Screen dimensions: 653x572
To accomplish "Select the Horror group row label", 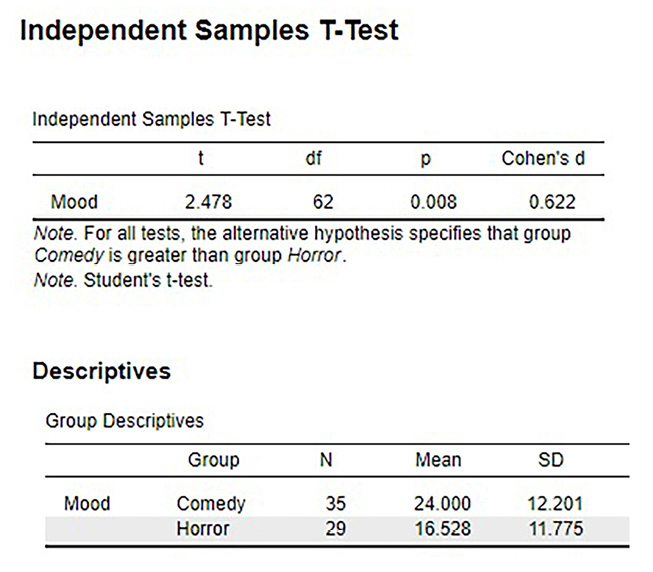I will (203, 528).
